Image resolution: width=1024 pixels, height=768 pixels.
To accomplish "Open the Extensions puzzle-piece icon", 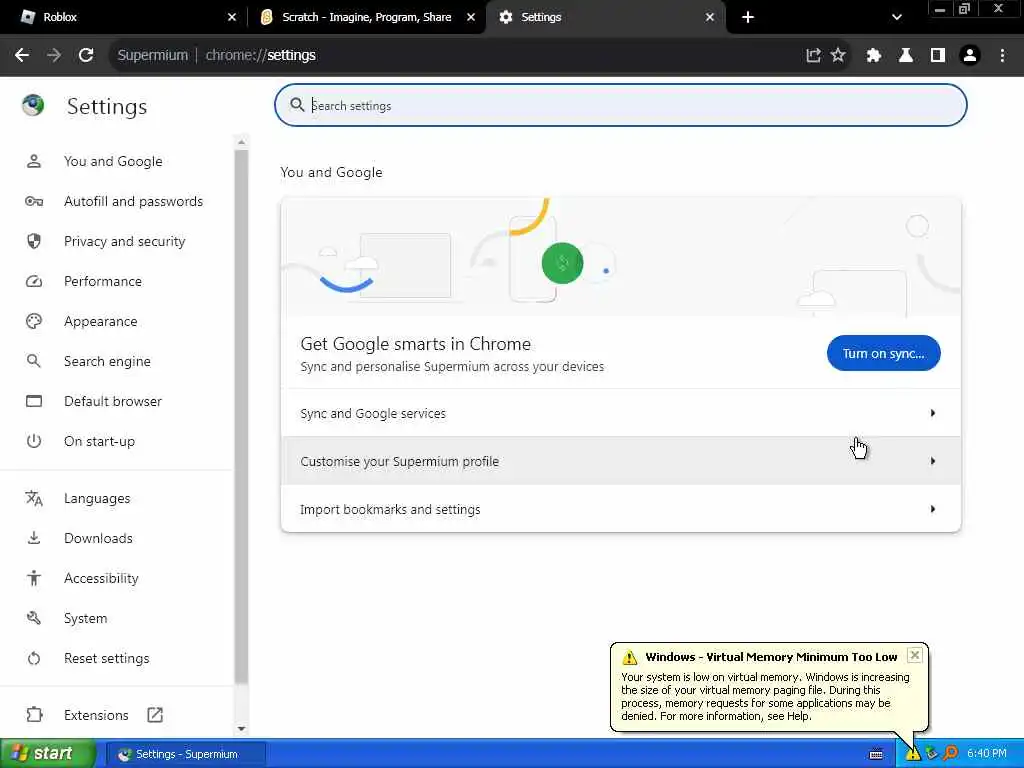I will pos(874,56).
